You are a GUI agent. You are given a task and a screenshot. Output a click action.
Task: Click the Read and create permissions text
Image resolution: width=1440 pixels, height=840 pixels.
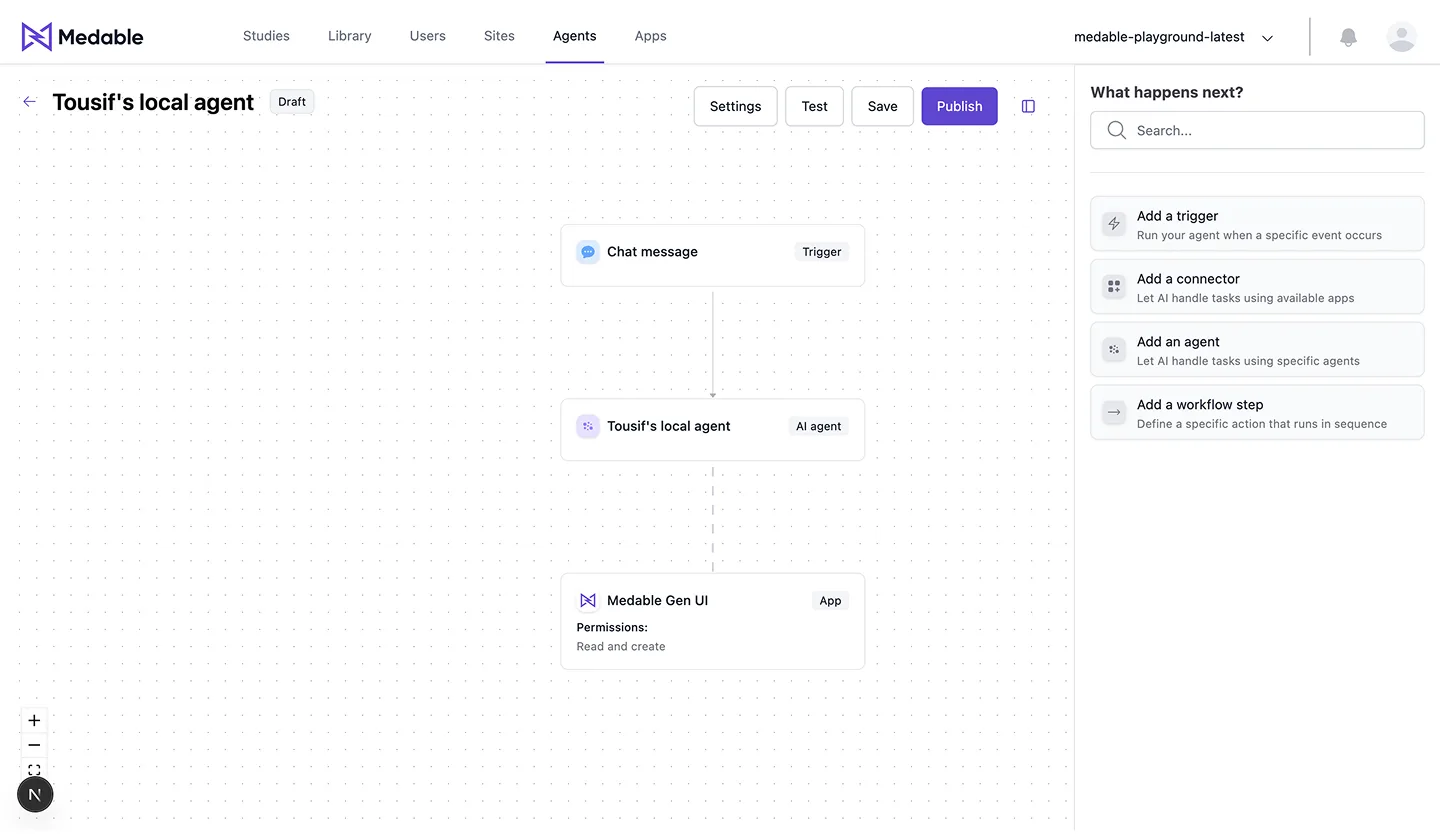tap(621, 647)
